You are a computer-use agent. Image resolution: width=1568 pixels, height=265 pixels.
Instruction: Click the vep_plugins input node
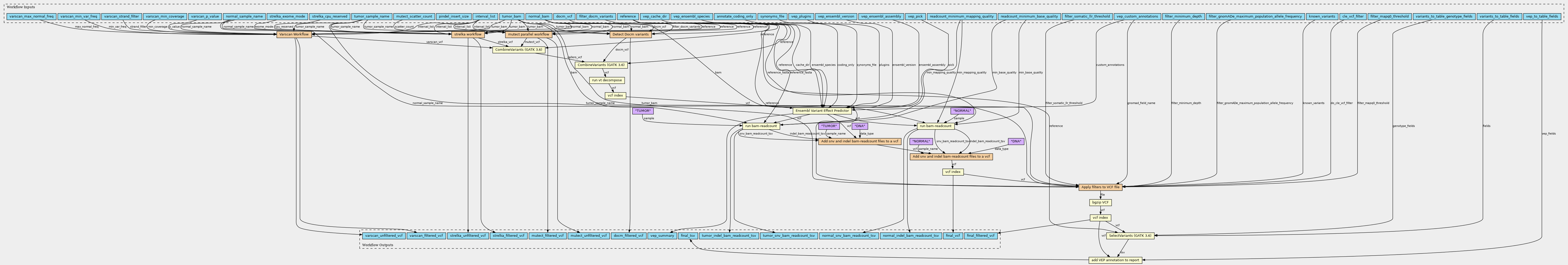pyautogui.click(x=801, y=17)
